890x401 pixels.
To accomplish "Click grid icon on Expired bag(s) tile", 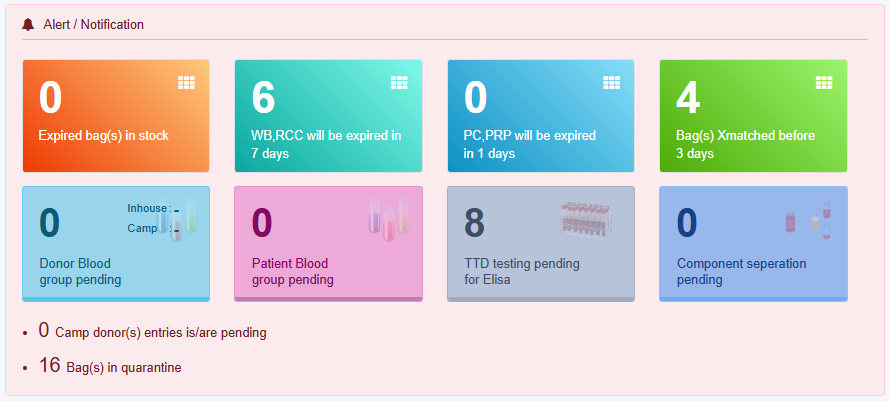I will pos(186,82).
